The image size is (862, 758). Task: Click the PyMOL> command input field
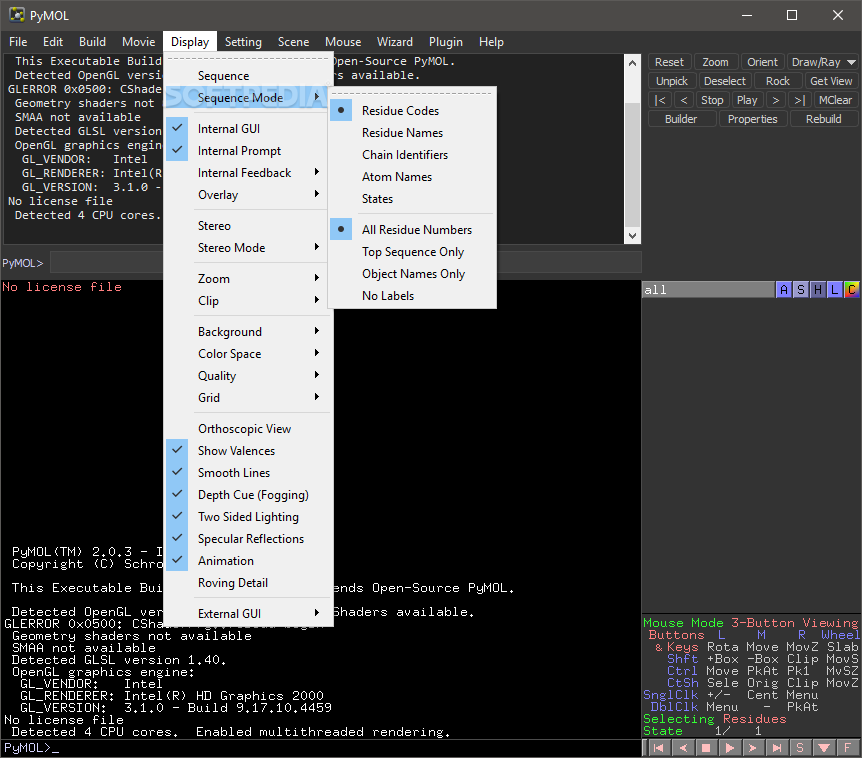tap(345, 263)
